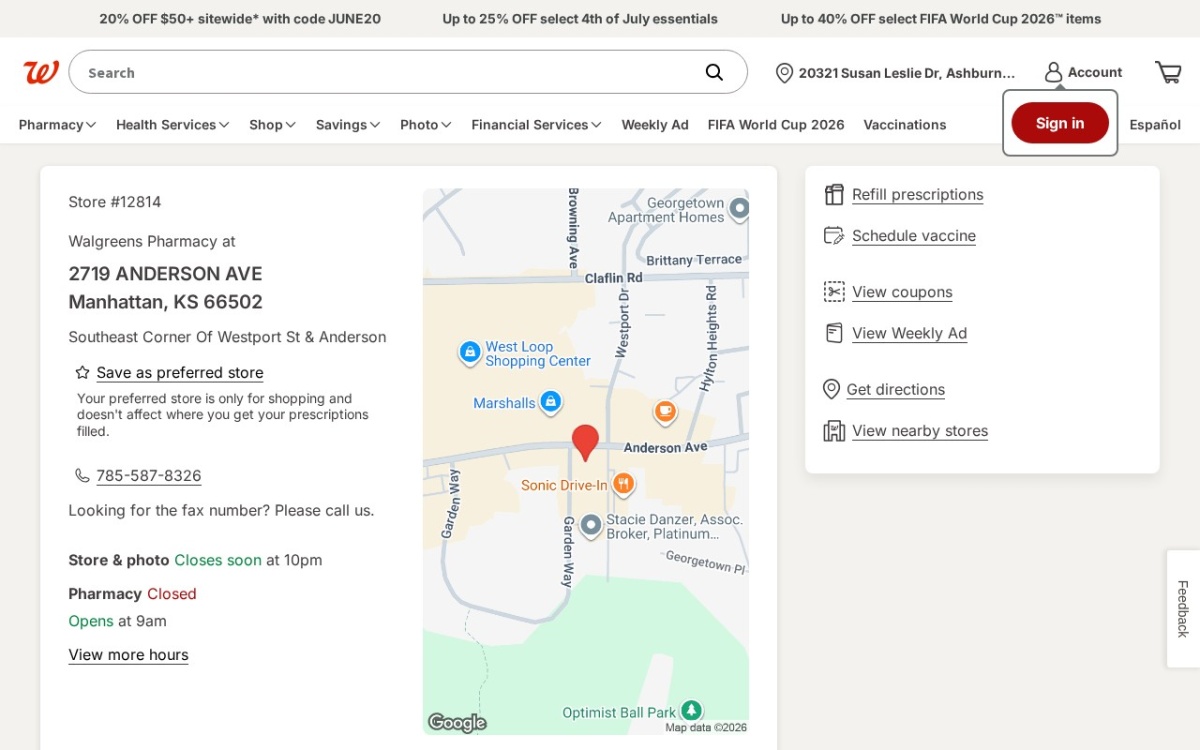Click View more hours link
This screenshot has width=1200, height=750.
tap(128, 654)
